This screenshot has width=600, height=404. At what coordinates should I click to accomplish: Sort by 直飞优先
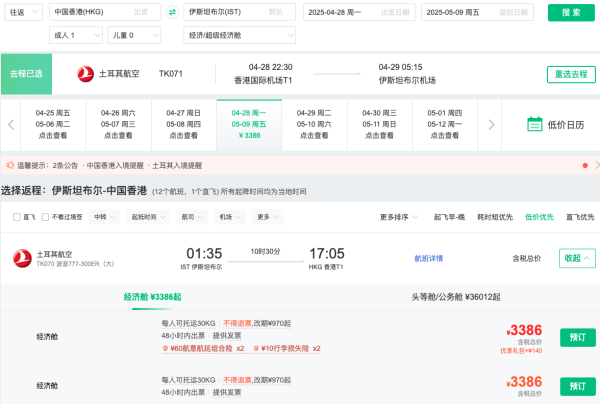tap(580, 217)
